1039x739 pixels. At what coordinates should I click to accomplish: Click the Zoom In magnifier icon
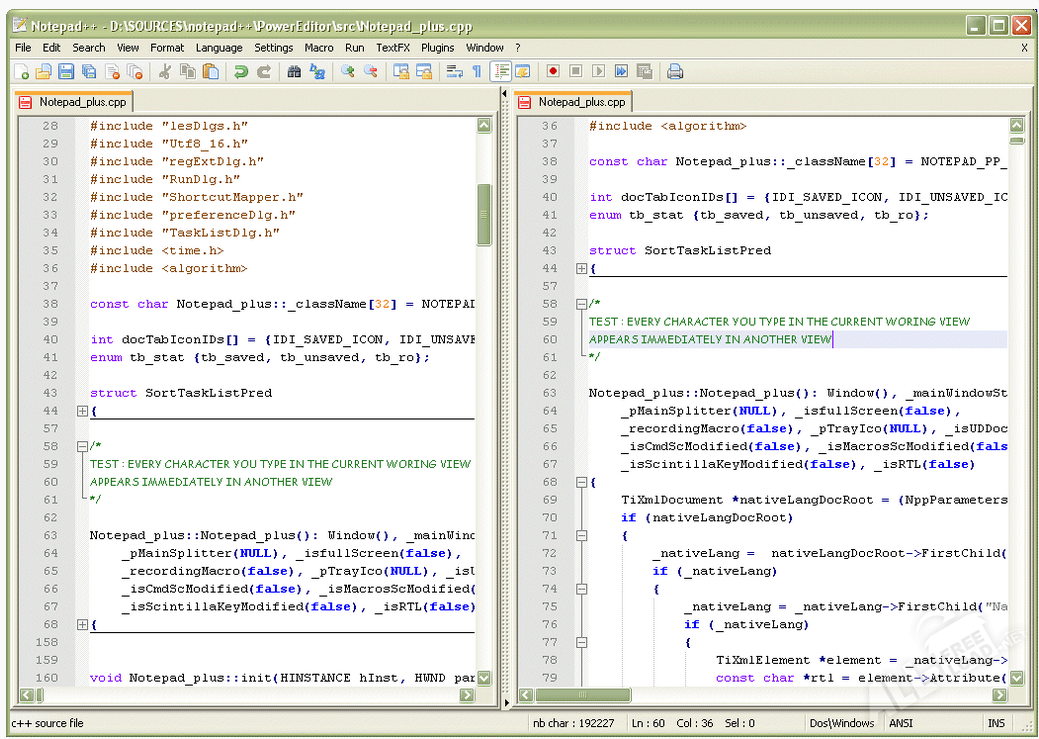(x=348, y=71)
